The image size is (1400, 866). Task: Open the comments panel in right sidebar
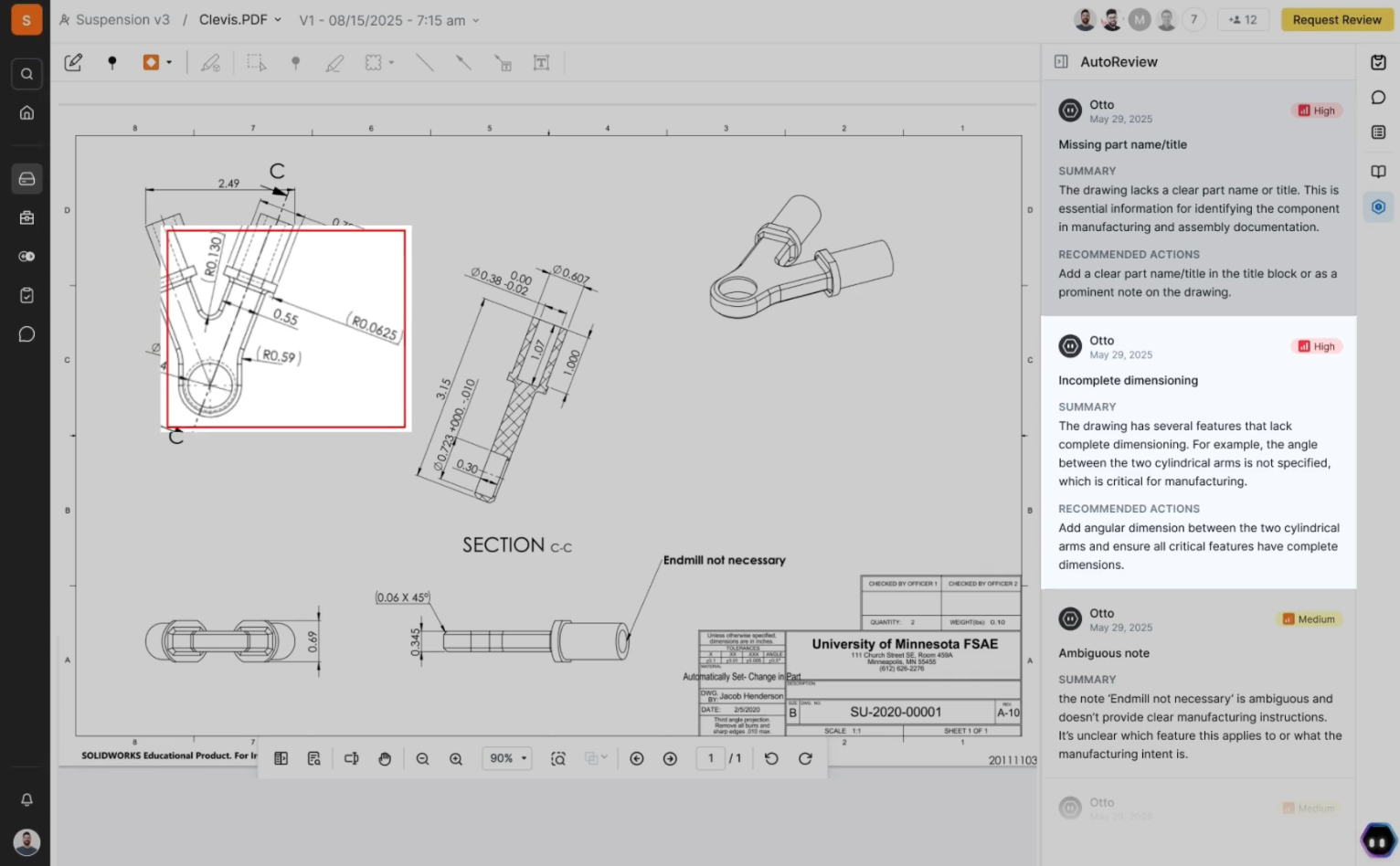1378,98
